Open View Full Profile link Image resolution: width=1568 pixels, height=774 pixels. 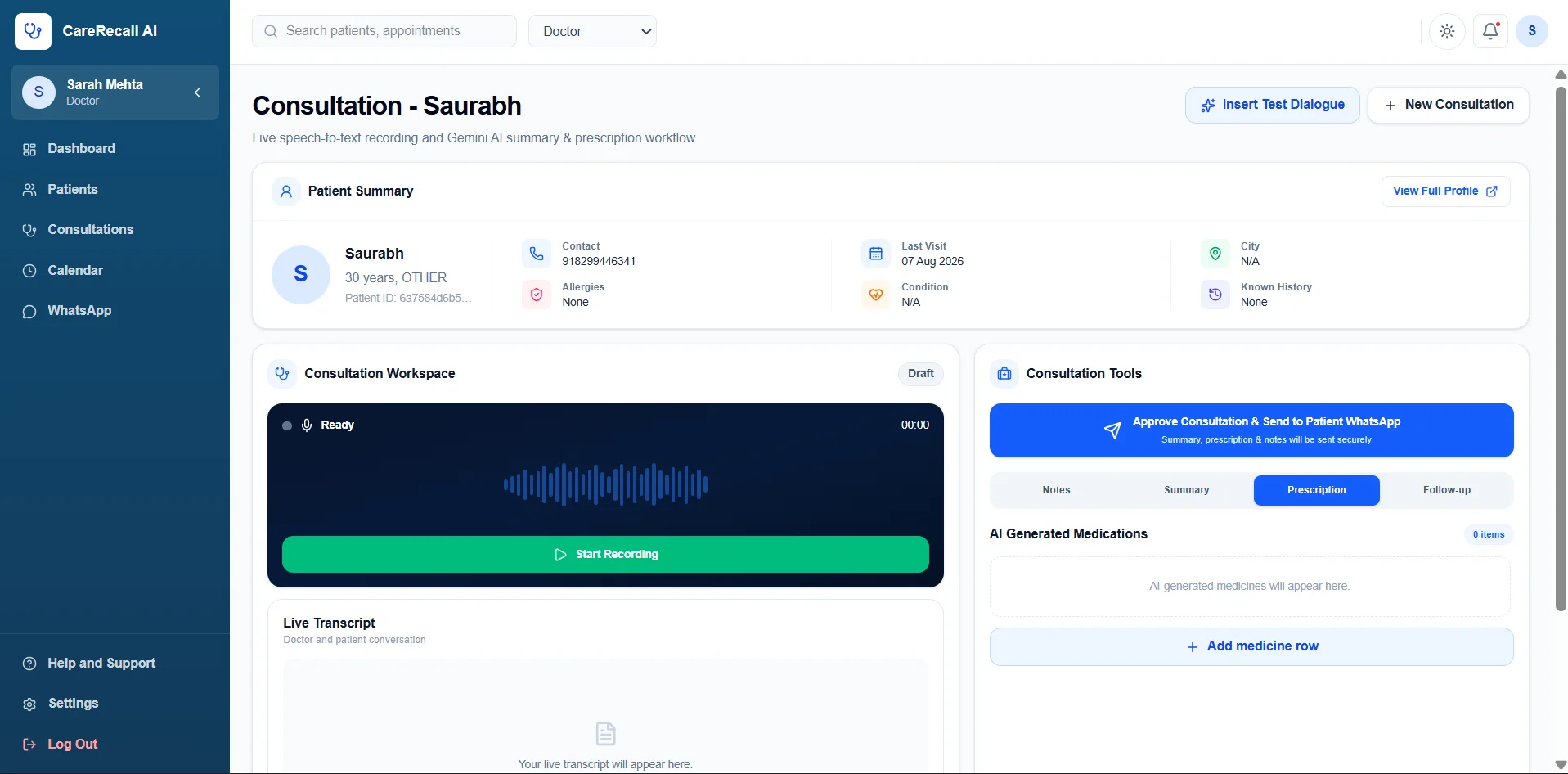coord(1445,191)
